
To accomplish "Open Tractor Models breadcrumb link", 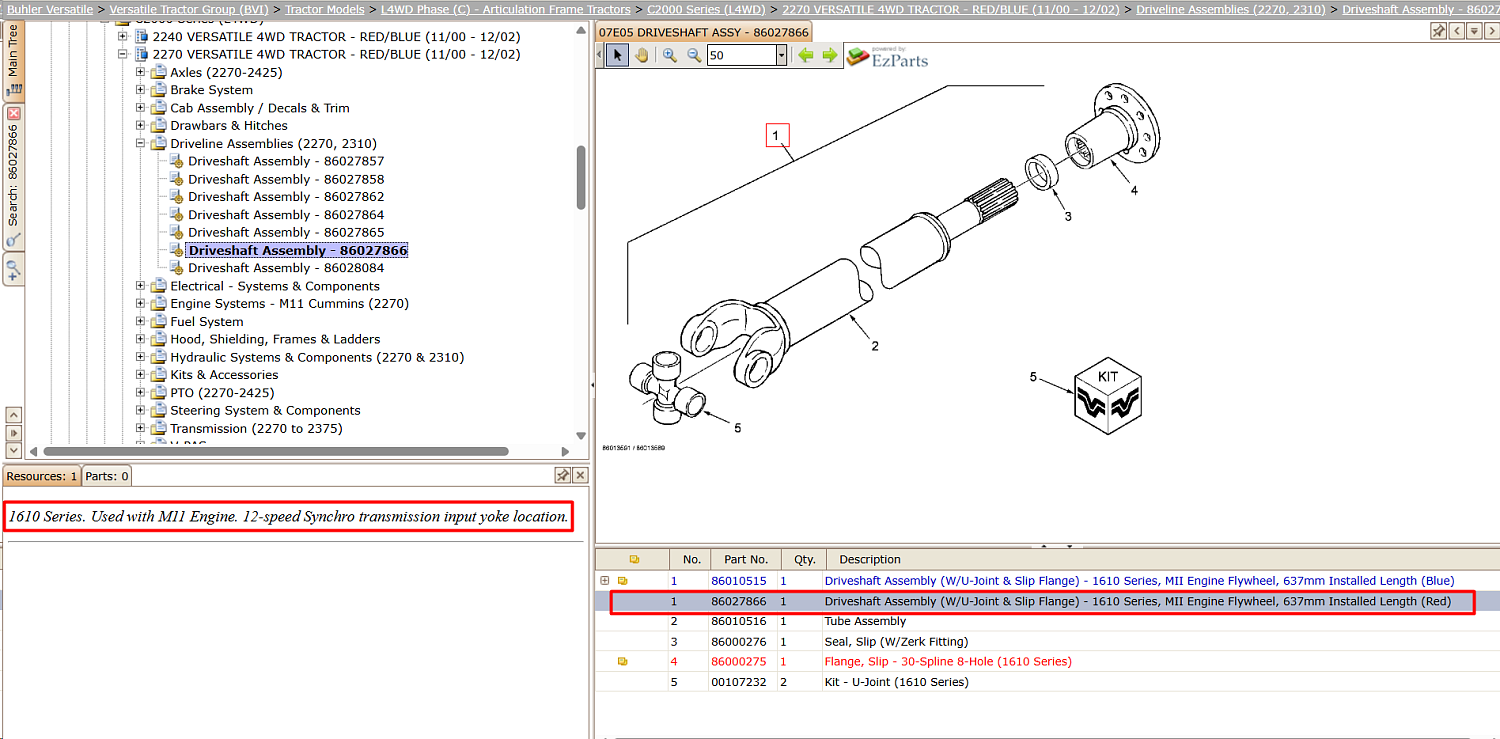I will tap(325, 9).
